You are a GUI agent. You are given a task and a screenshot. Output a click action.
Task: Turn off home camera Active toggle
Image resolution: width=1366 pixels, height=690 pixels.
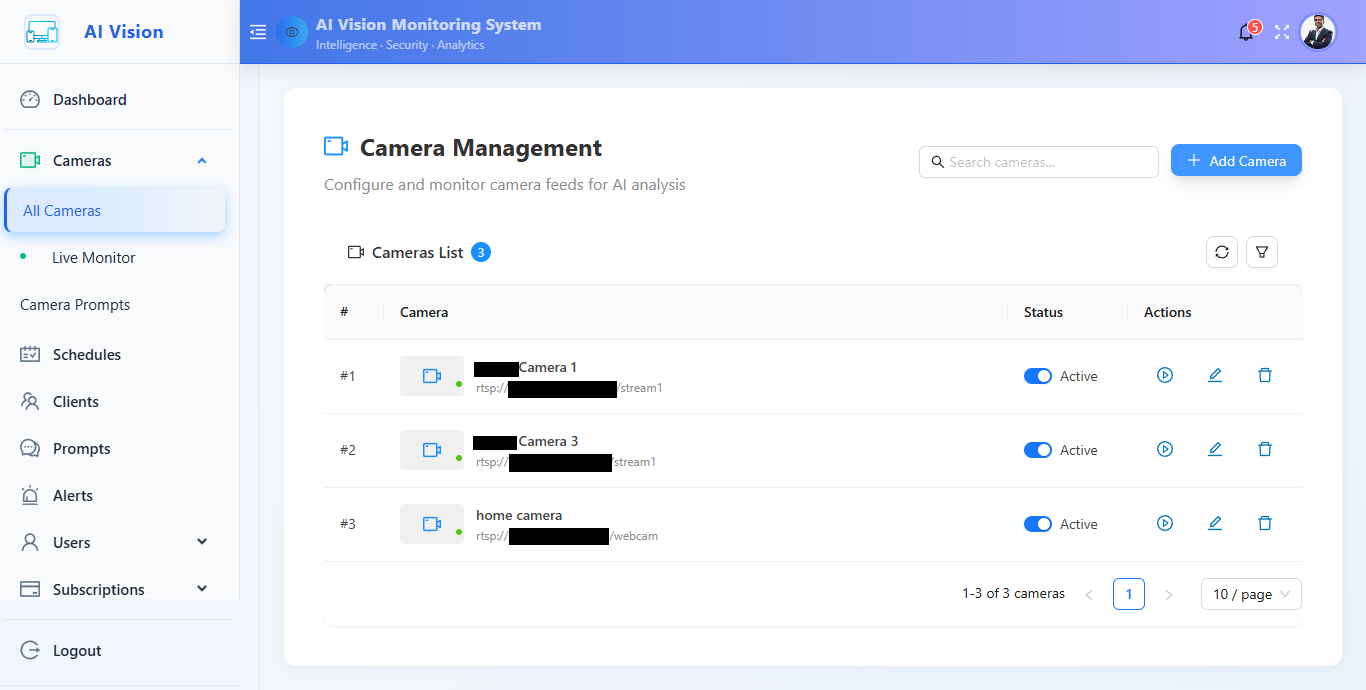(x=1038, y=524)
